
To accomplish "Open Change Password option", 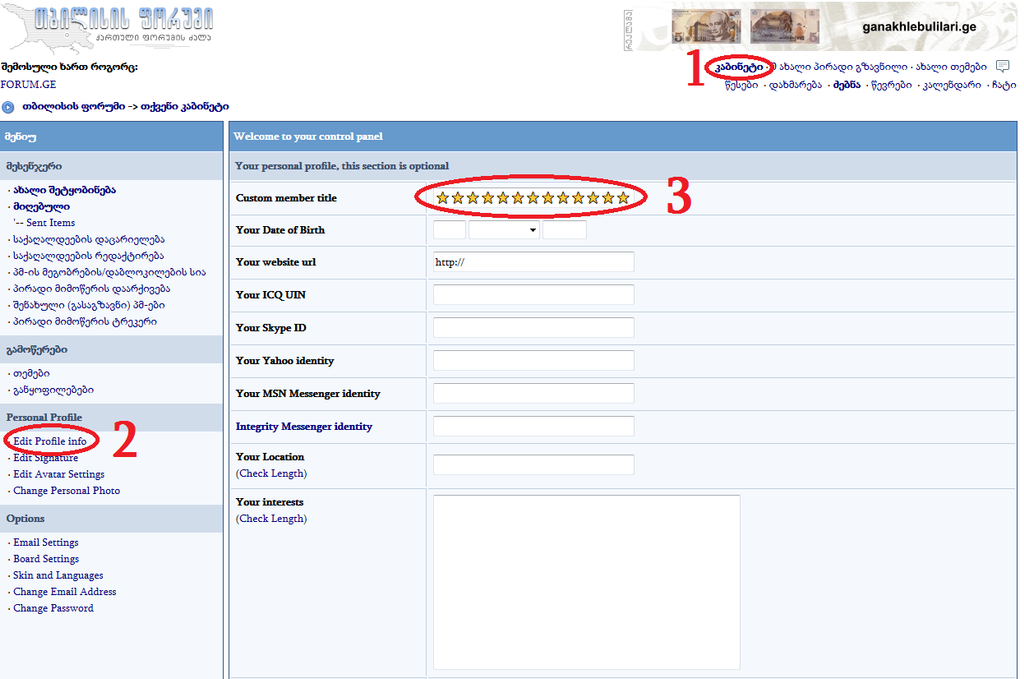I will click(x=54, y=608).
